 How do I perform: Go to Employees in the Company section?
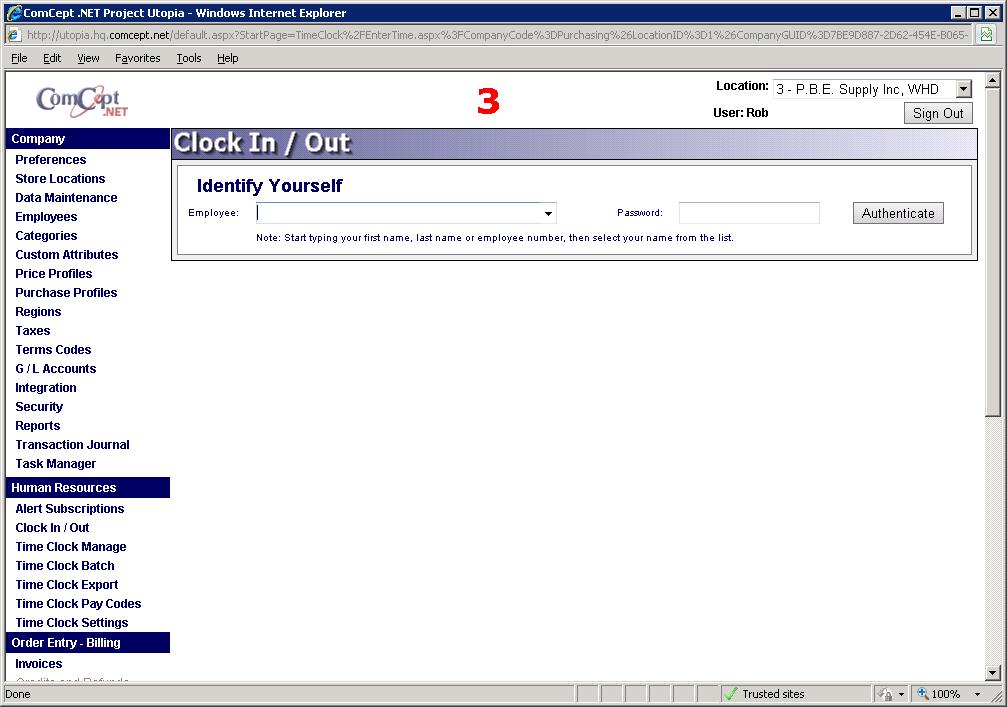46,217
